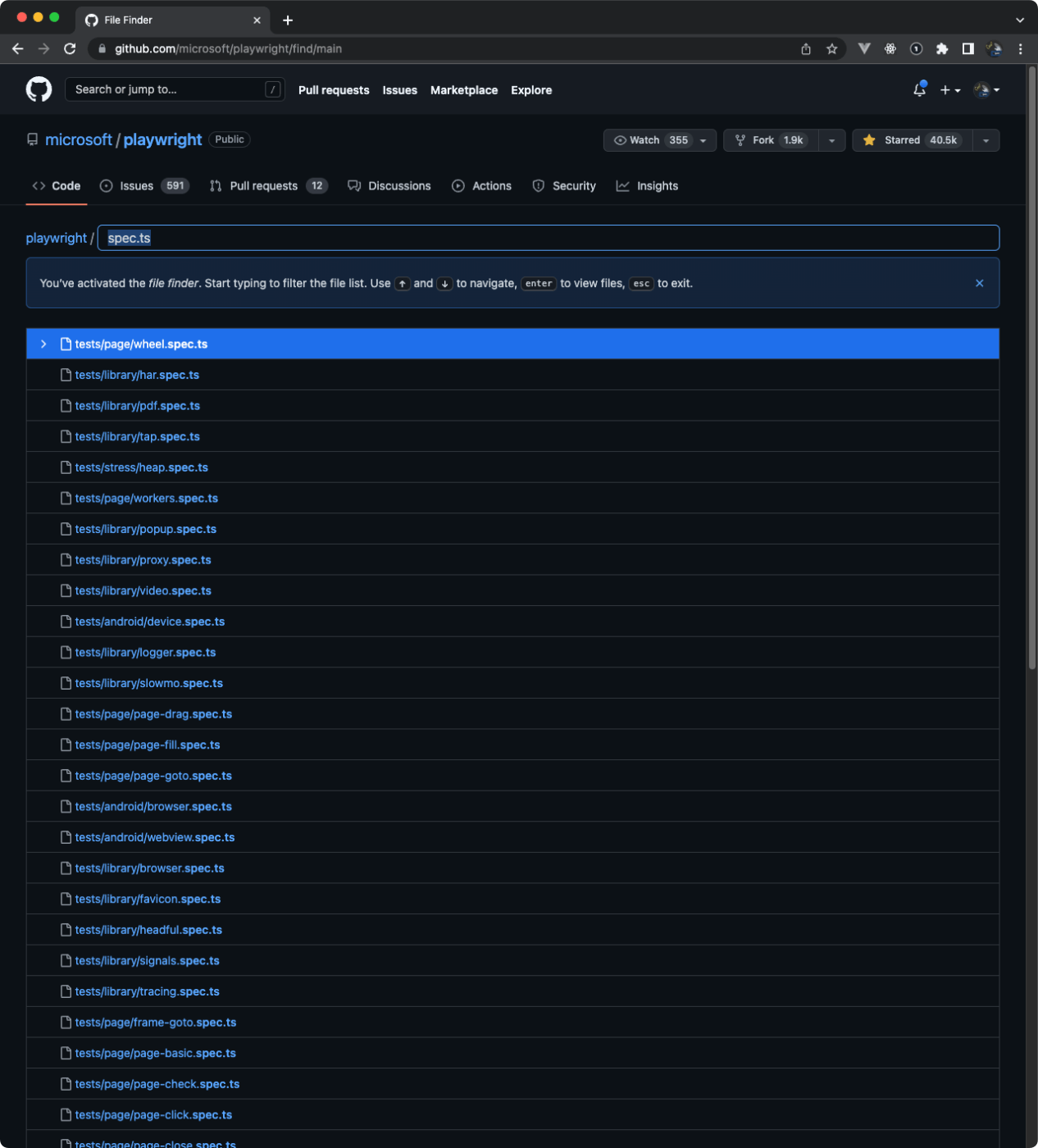
Task: Click file icon beside tests/library/browser.spec.ts
Action: pos(66,868)
